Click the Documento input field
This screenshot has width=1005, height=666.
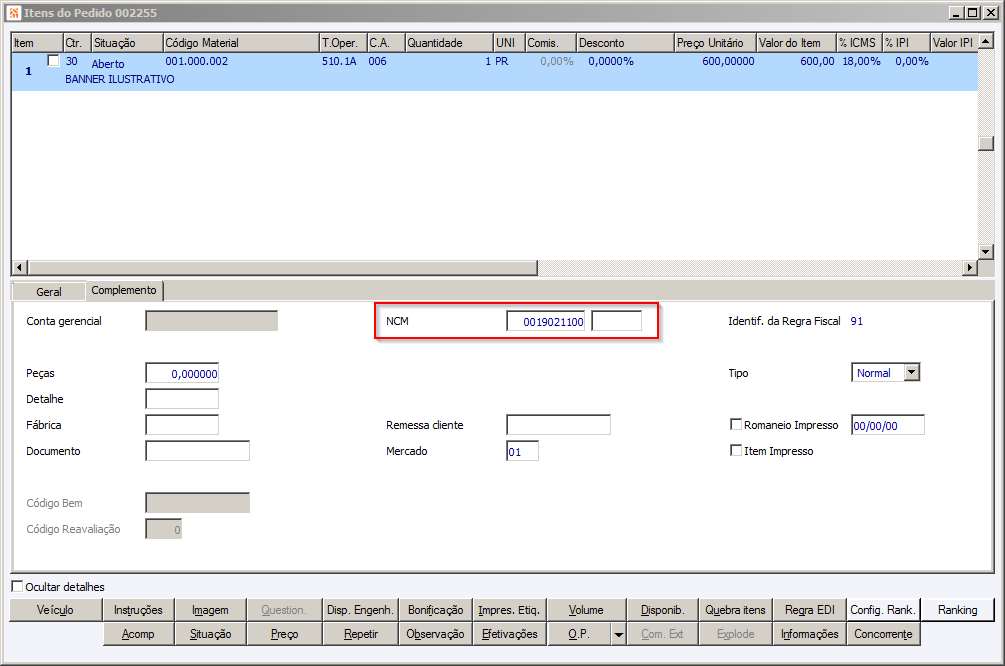197,451
